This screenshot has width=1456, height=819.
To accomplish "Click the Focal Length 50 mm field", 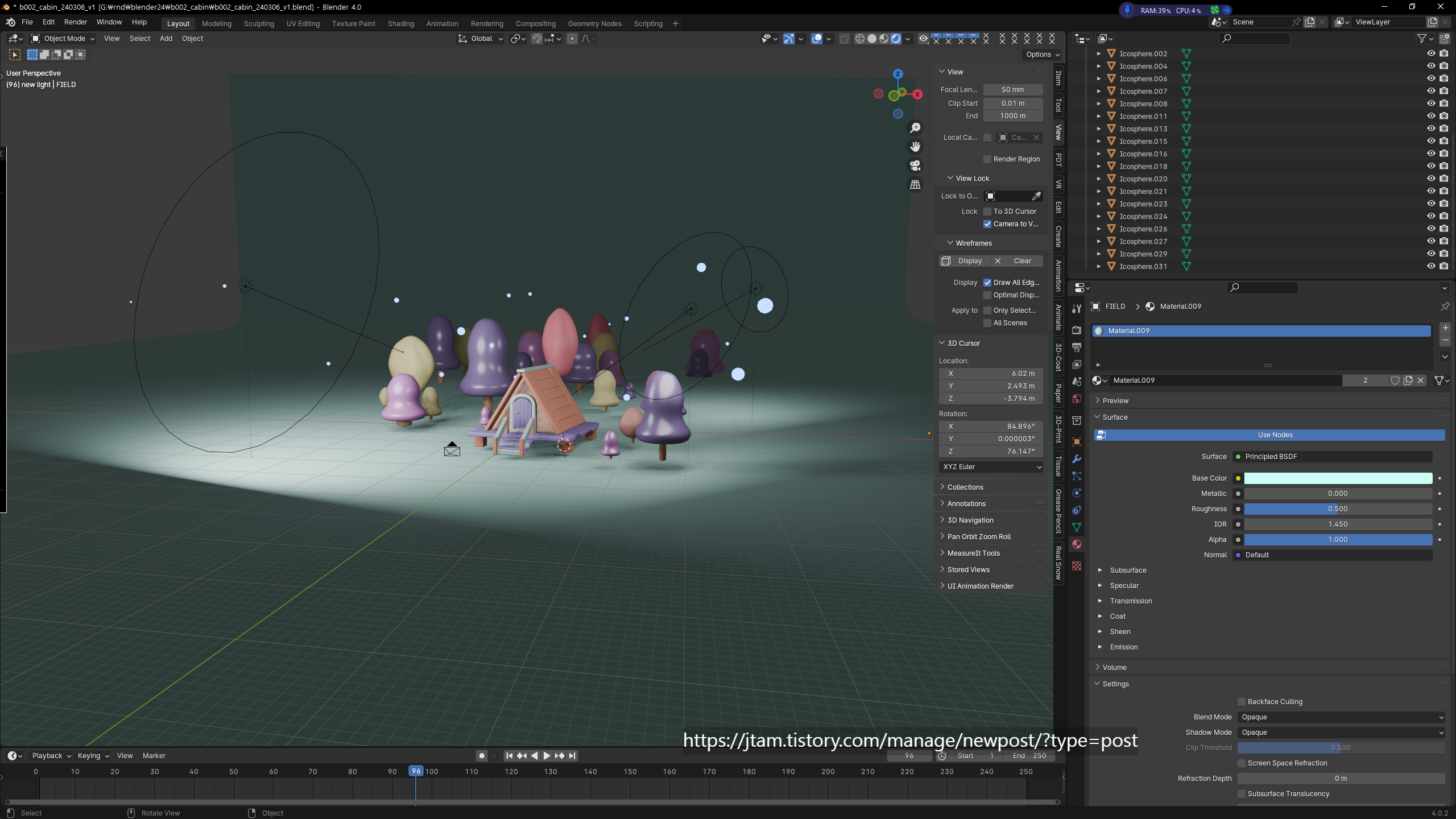I will (1012, 90).
